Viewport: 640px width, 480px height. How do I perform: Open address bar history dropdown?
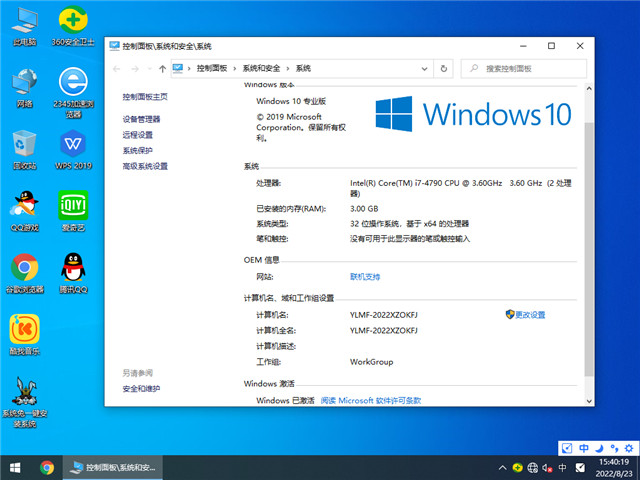424,69
